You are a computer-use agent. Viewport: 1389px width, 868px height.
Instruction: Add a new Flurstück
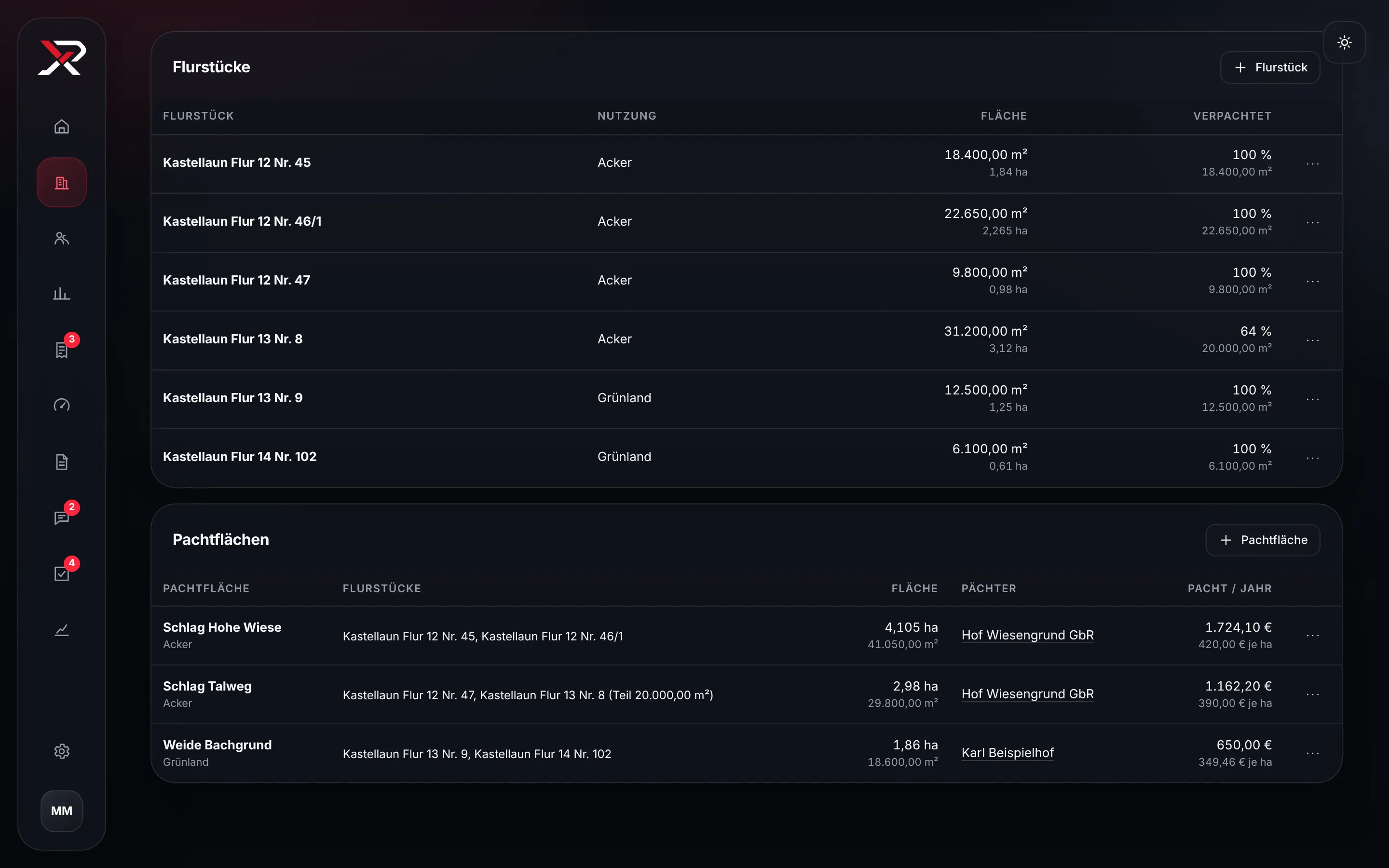(1269, 67)
